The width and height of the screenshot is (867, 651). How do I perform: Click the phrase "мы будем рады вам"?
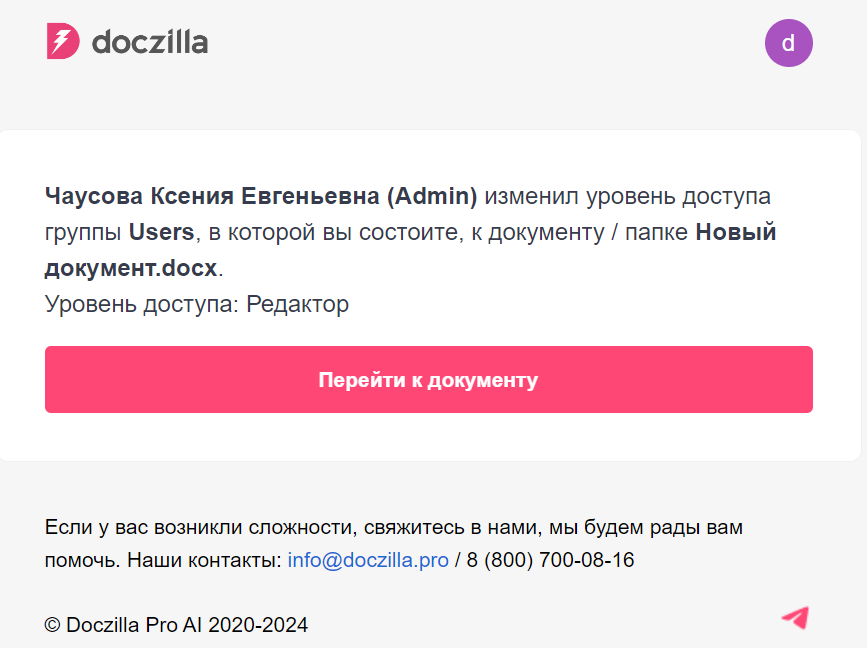tap(646, 527)
